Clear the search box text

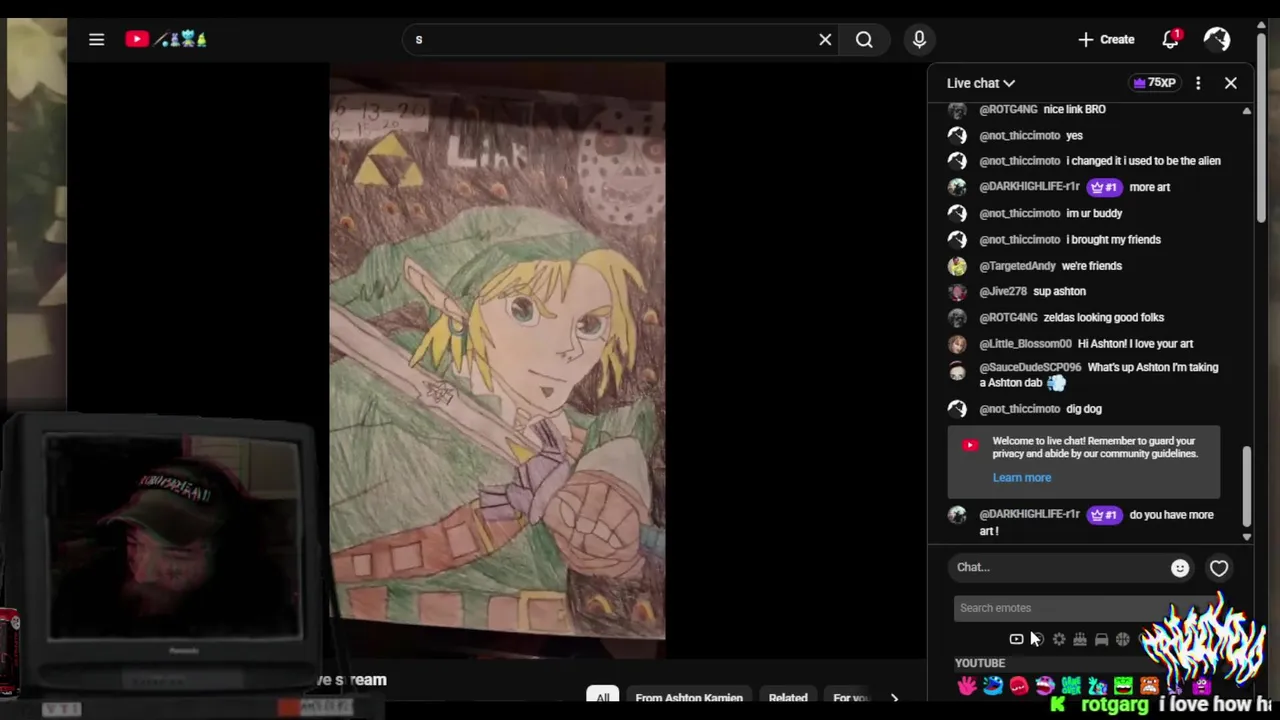point(825,40)
